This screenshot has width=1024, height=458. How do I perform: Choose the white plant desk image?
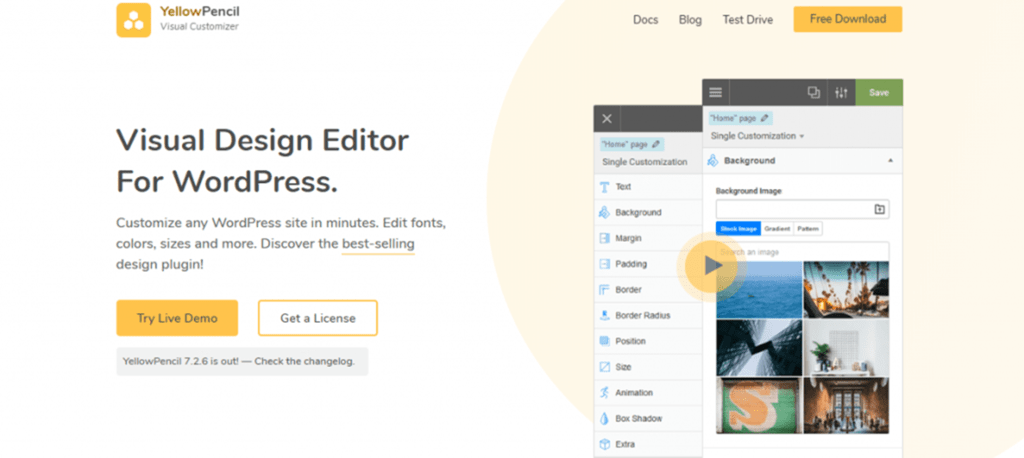[846, 348]
